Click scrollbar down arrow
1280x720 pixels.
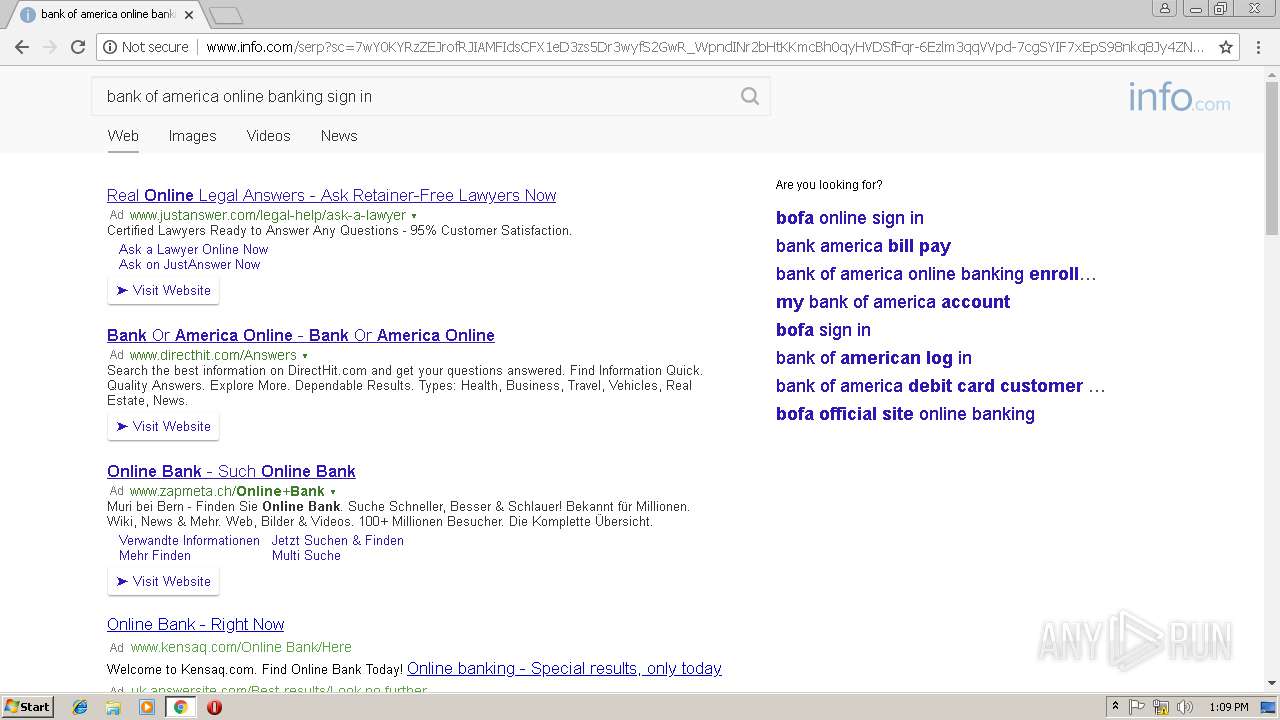[x=1272, y=683]
